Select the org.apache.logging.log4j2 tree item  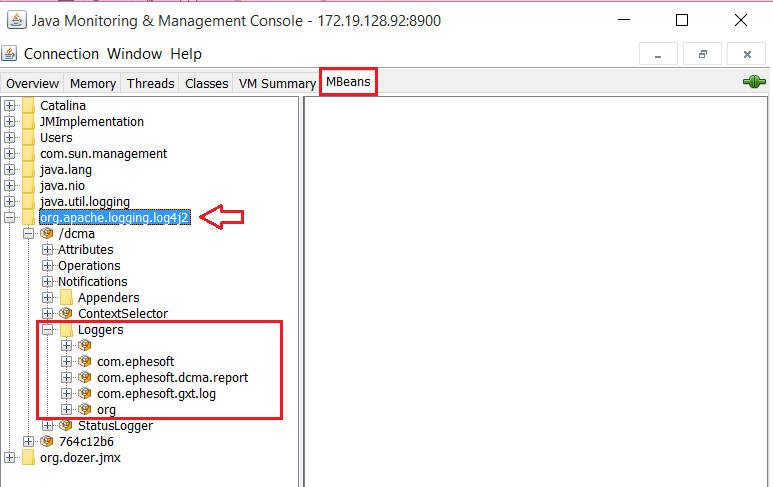click(114, 217)
